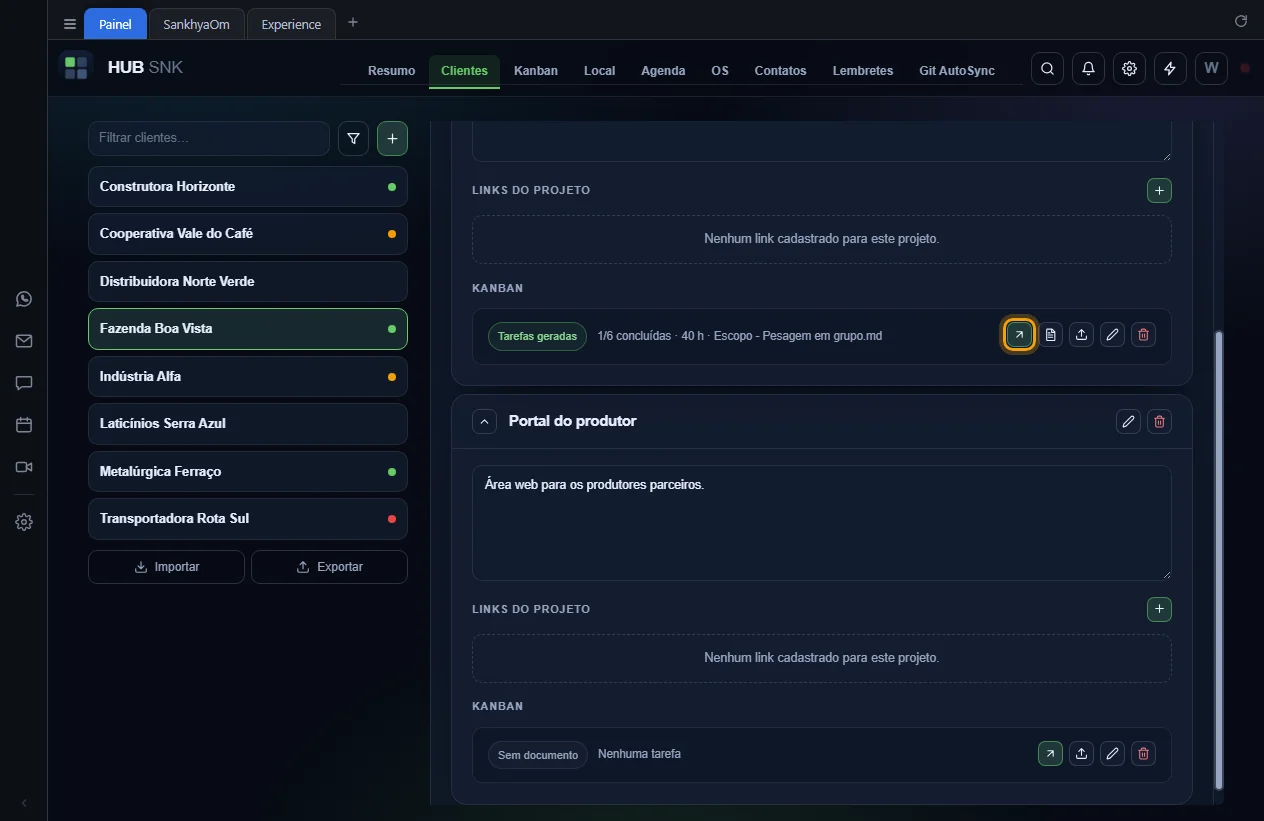The image size is (1264, 821).
Task: Open a new tab with the plus icon
Action: [x=353, y=23]
